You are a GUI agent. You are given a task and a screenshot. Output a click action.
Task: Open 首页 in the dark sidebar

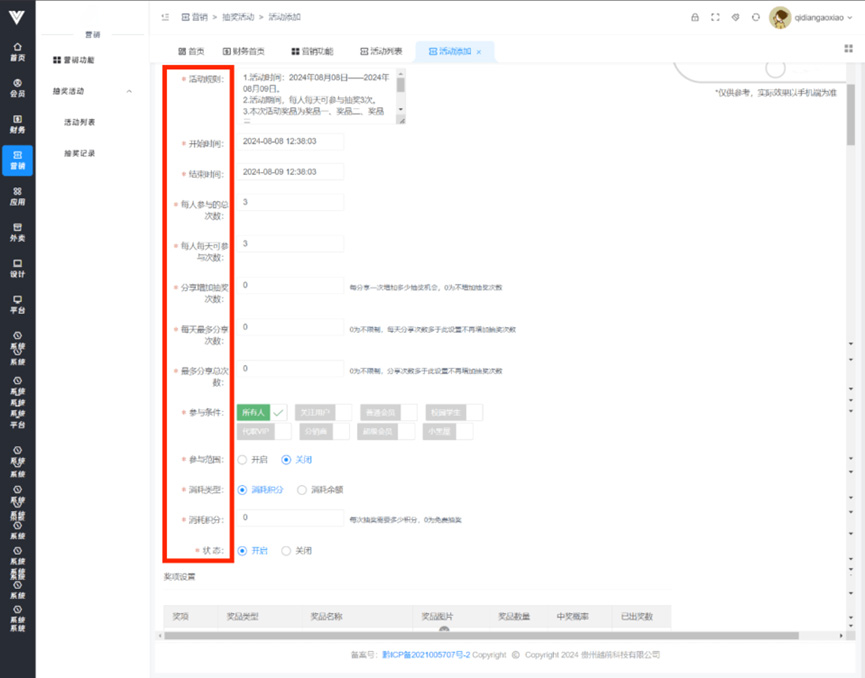coord(17,52)
